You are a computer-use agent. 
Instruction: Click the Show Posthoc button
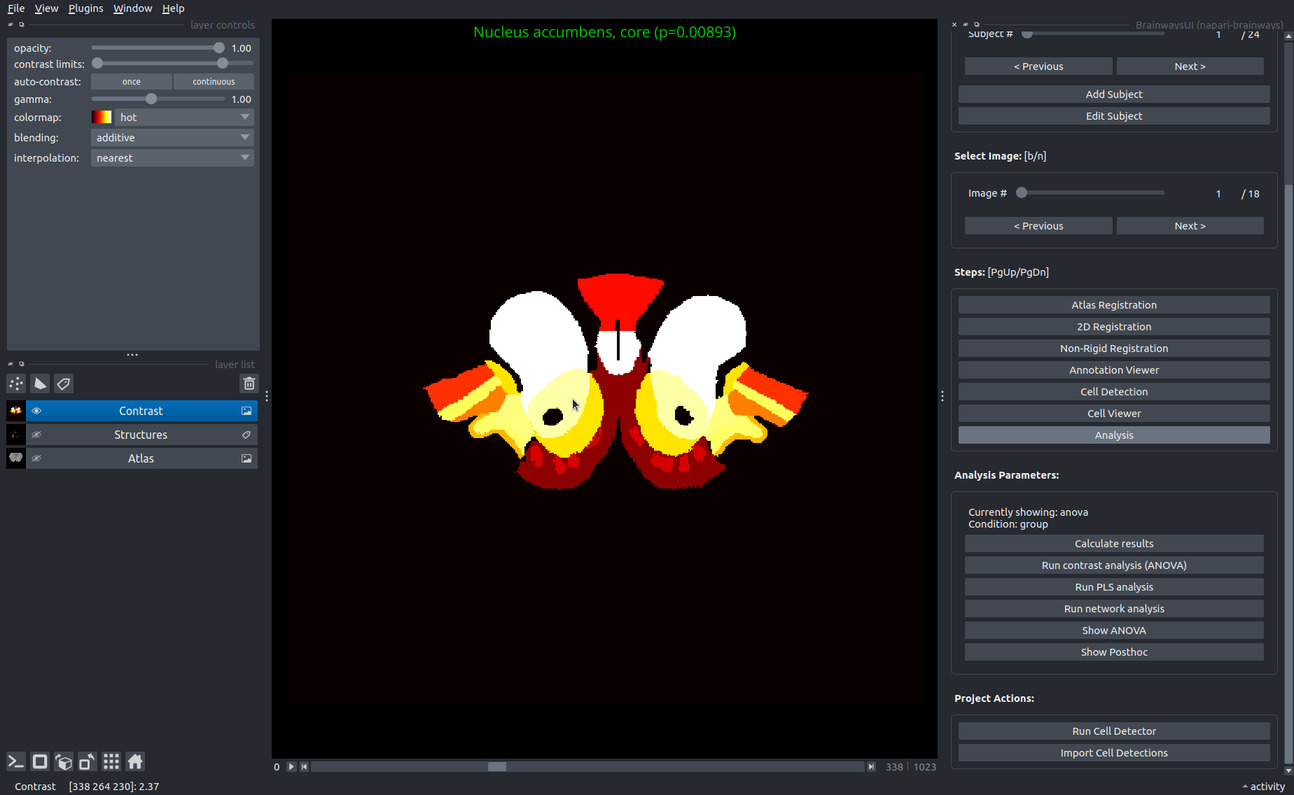tap(1114, 652)
